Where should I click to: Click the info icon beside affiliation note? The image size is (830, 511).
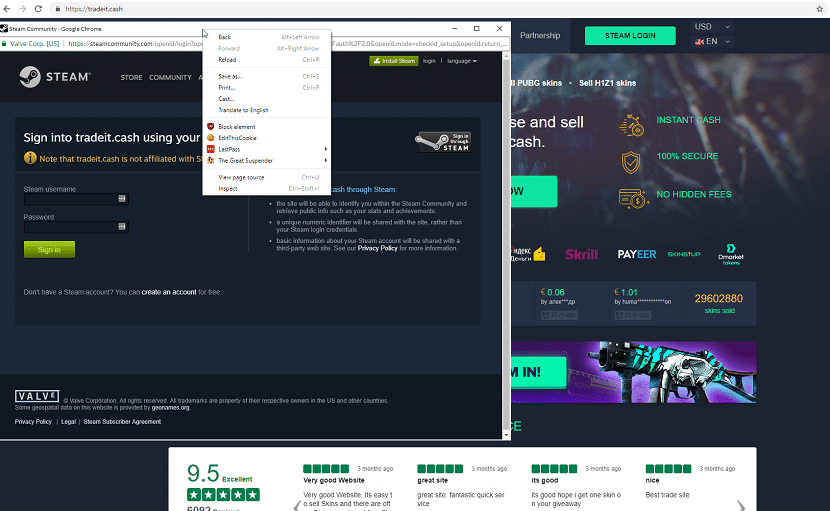30,158
